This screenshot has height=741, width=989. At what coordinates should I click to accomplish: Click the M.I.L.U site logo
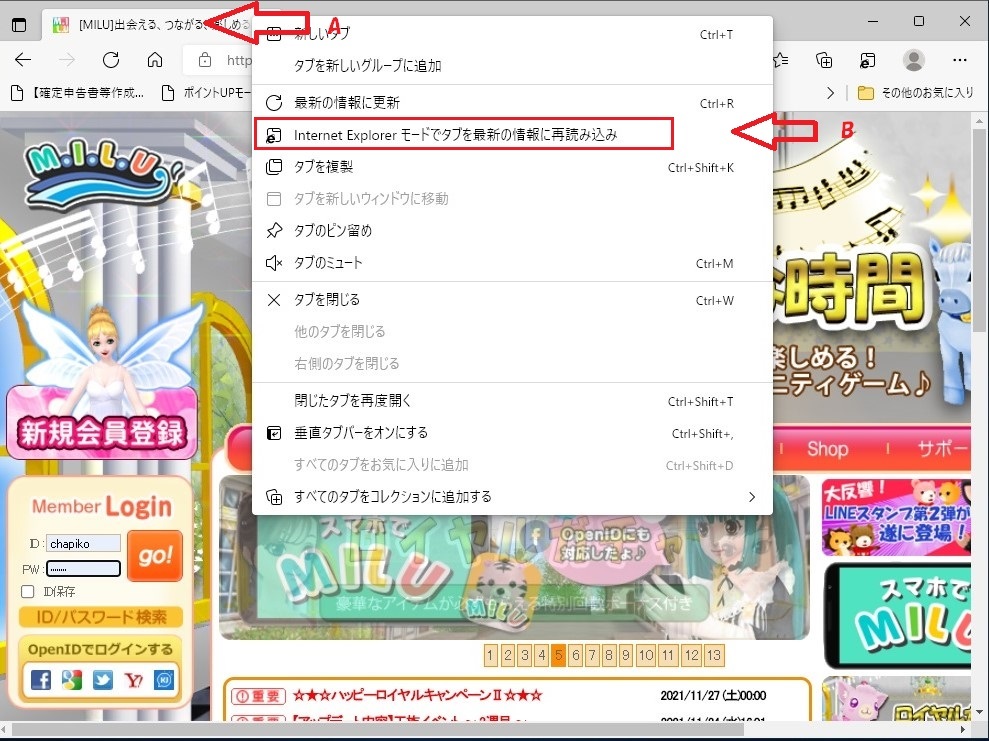point(102,172)
